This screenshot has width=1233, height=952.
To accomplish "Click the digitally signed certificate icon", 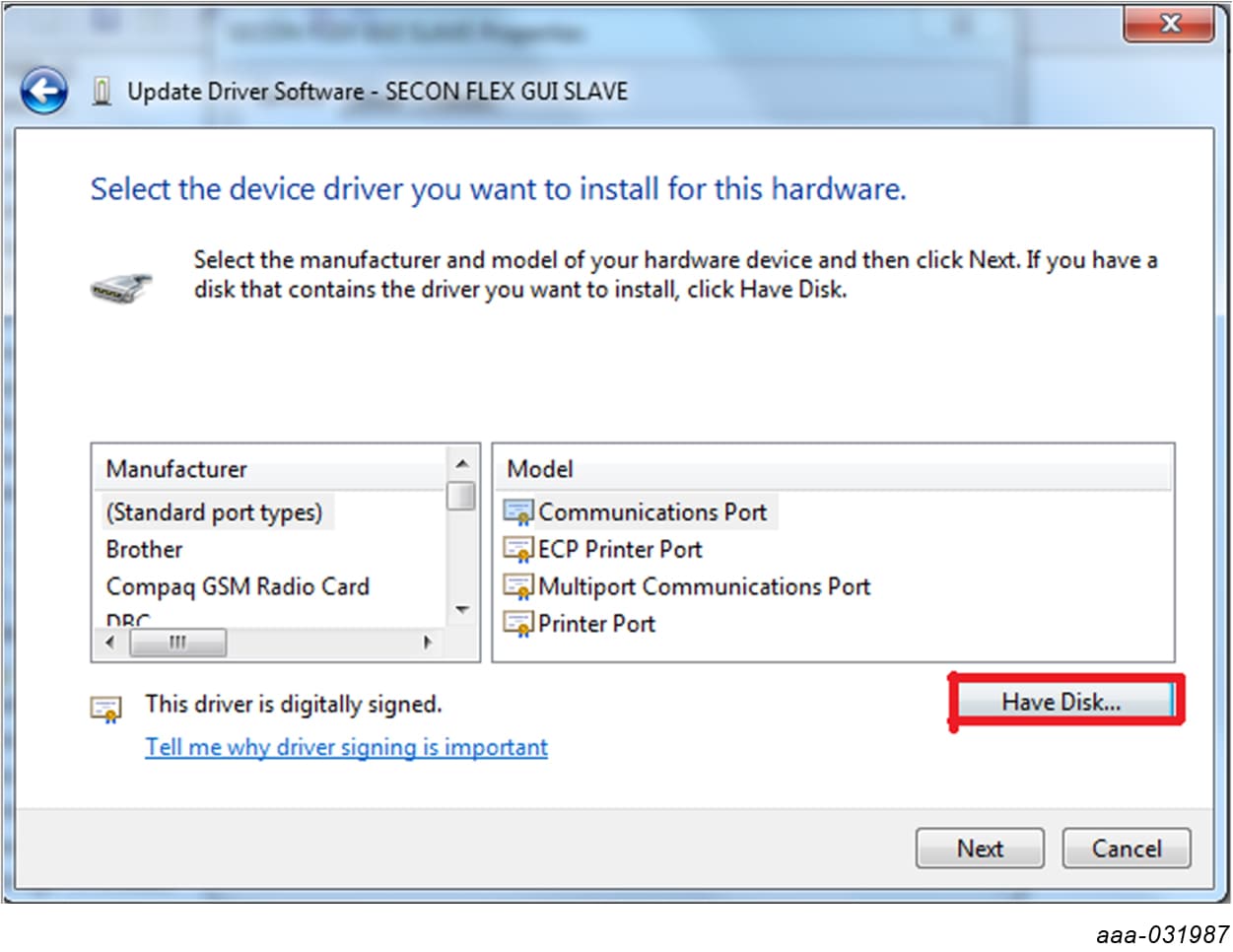I will point(105,708).
